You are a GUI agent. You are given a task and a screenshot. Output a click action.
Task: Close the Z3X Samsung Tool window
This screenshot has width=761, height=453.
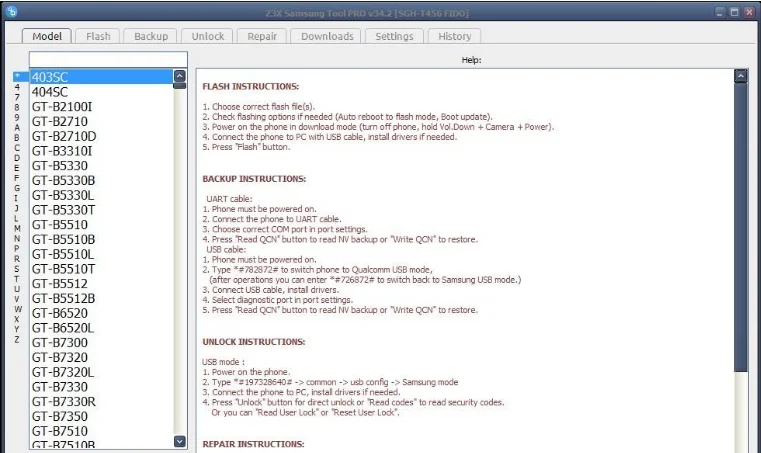[x=749, y=12]
